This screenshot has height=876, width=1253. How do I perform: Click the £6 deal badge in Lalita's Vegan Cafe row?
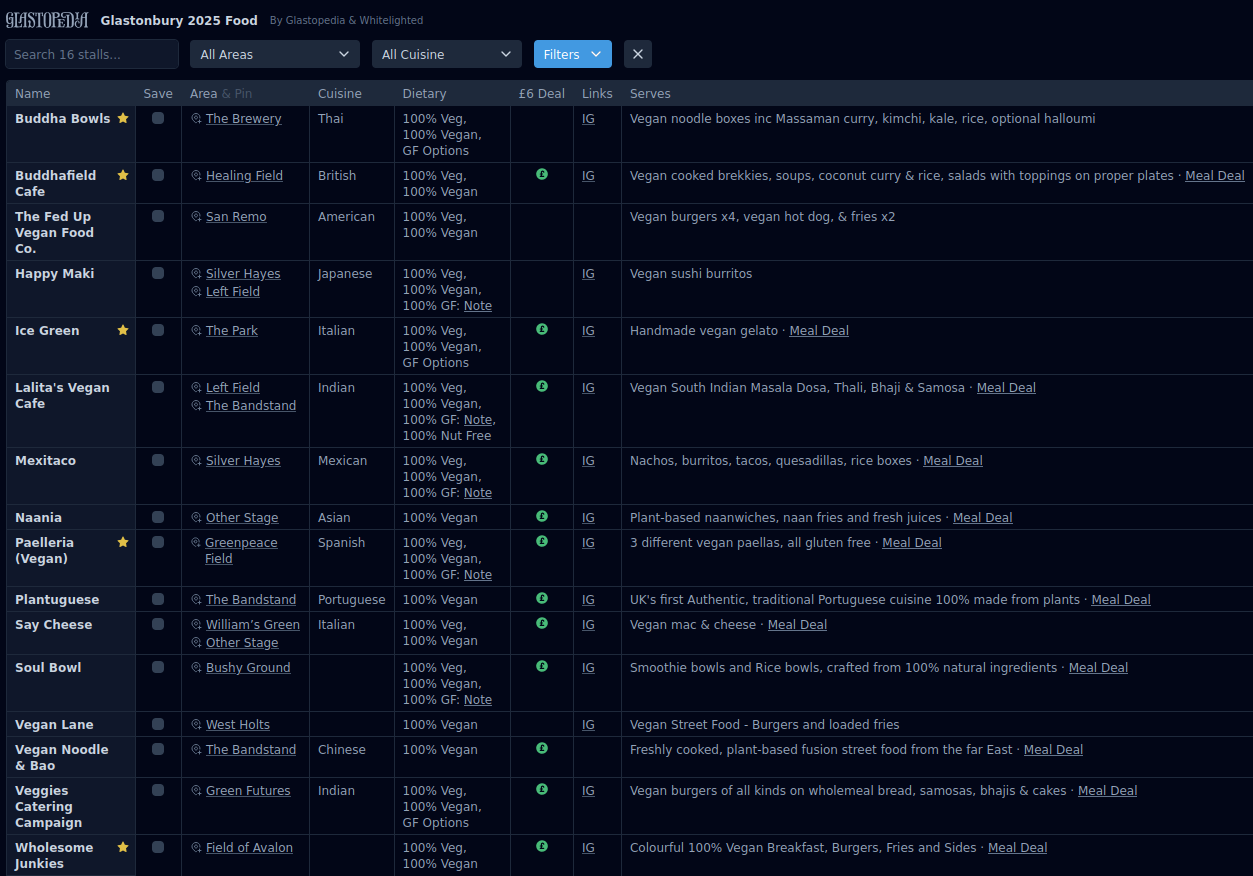tap(542, 386)
